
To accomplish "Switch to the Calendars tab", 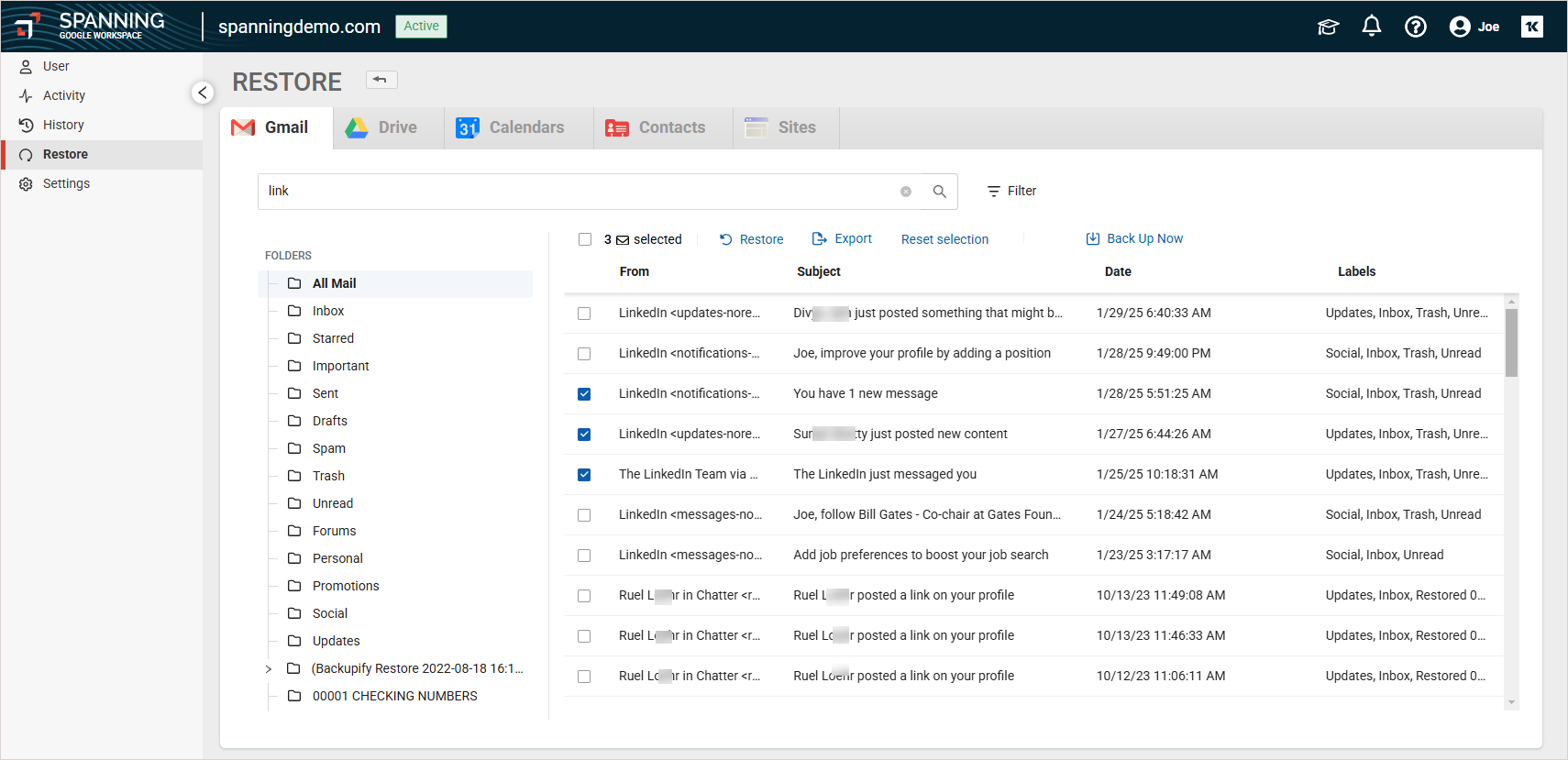I will tap(519, 127).
